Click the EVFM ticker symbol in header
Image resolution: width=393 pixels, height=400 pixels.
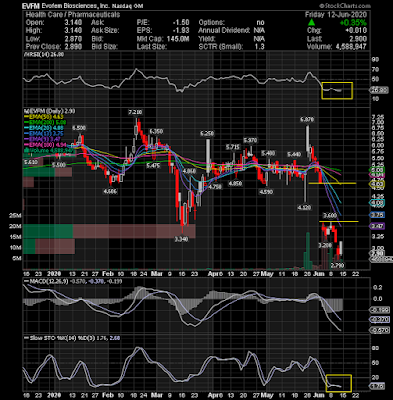coord(31,6)
